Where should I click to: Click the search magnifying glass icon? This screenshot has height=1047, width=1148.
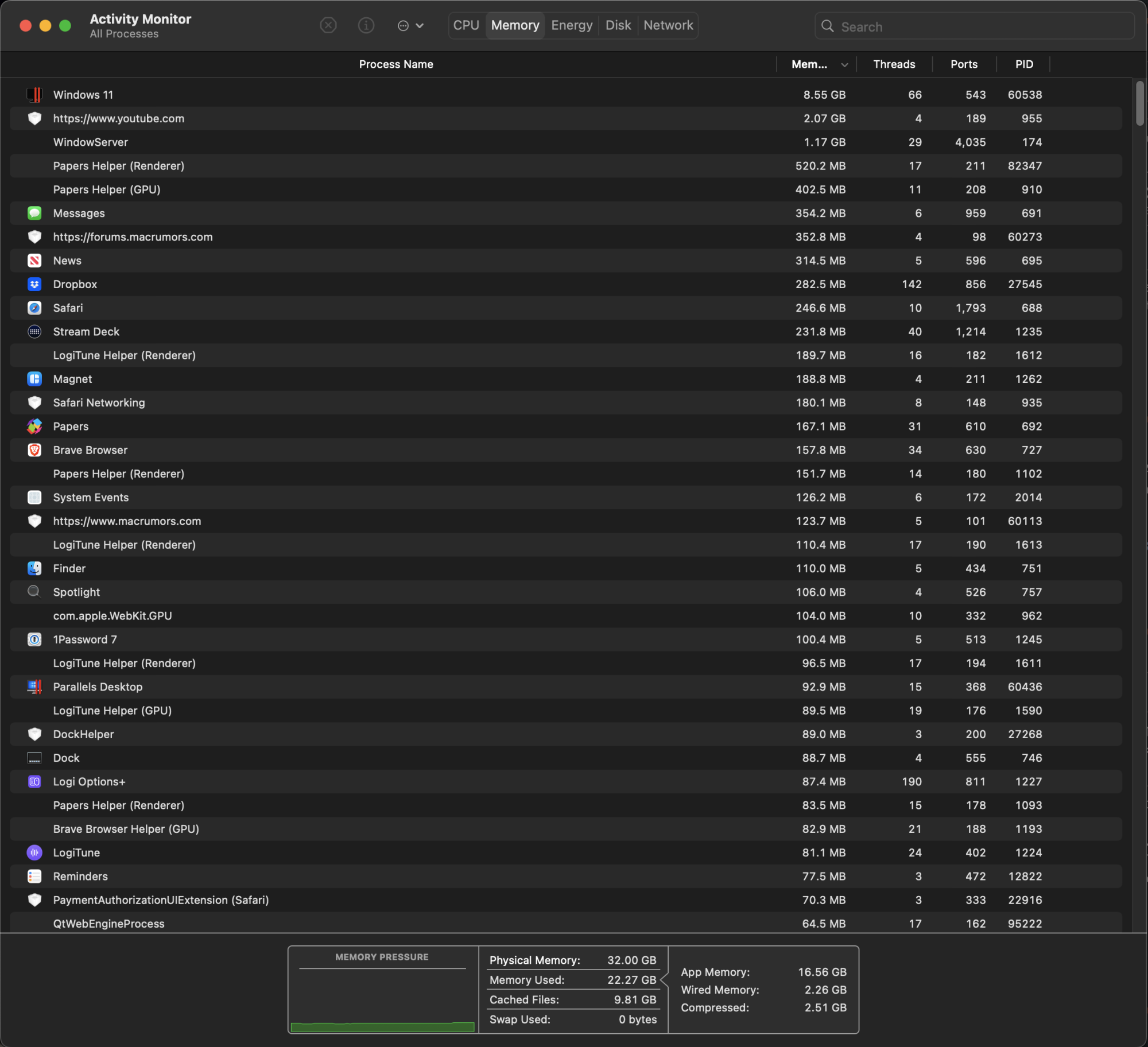click(x=827, y=26)
